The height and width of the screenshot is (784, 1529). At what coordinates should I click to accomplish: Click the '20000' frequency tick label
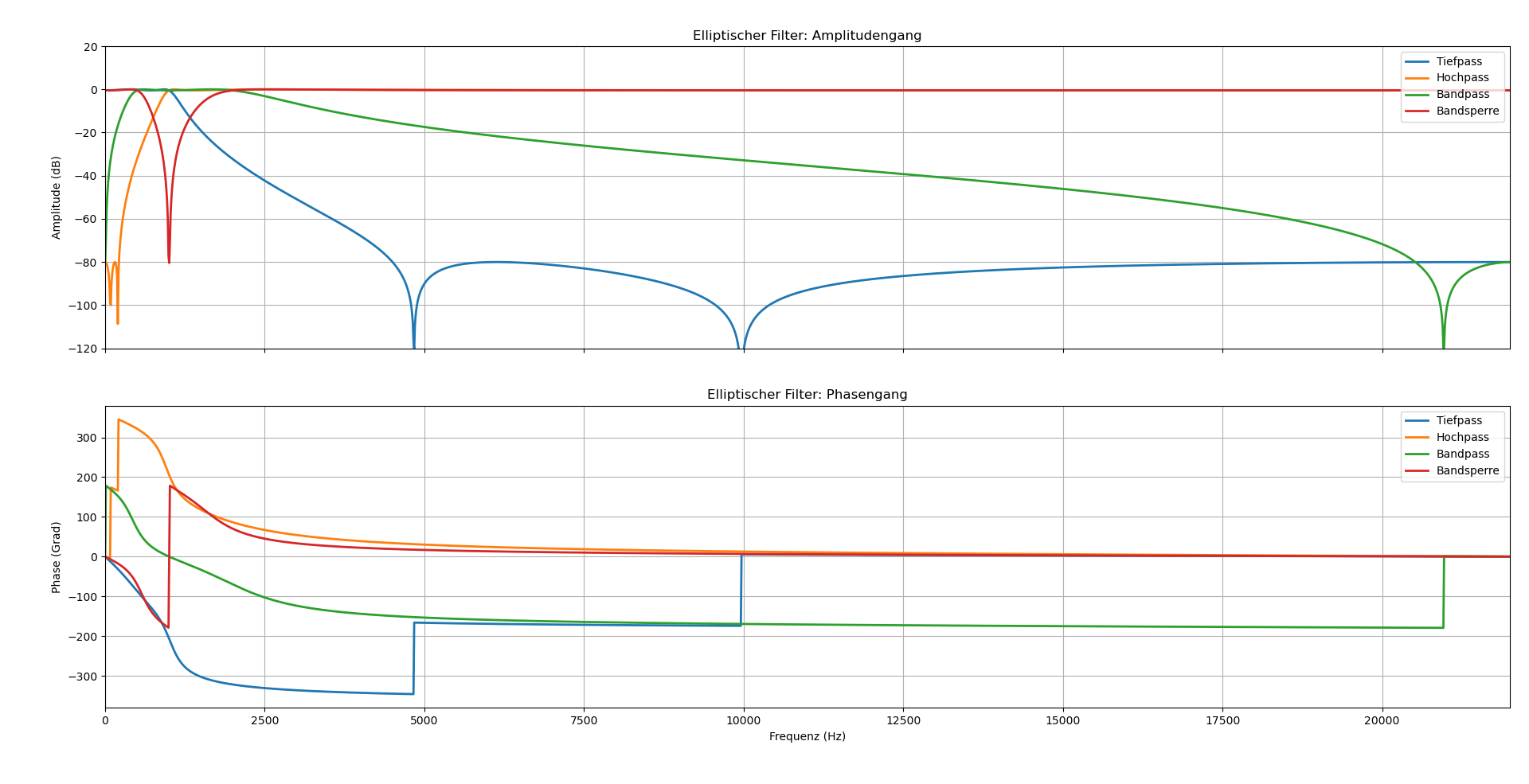1382,721
